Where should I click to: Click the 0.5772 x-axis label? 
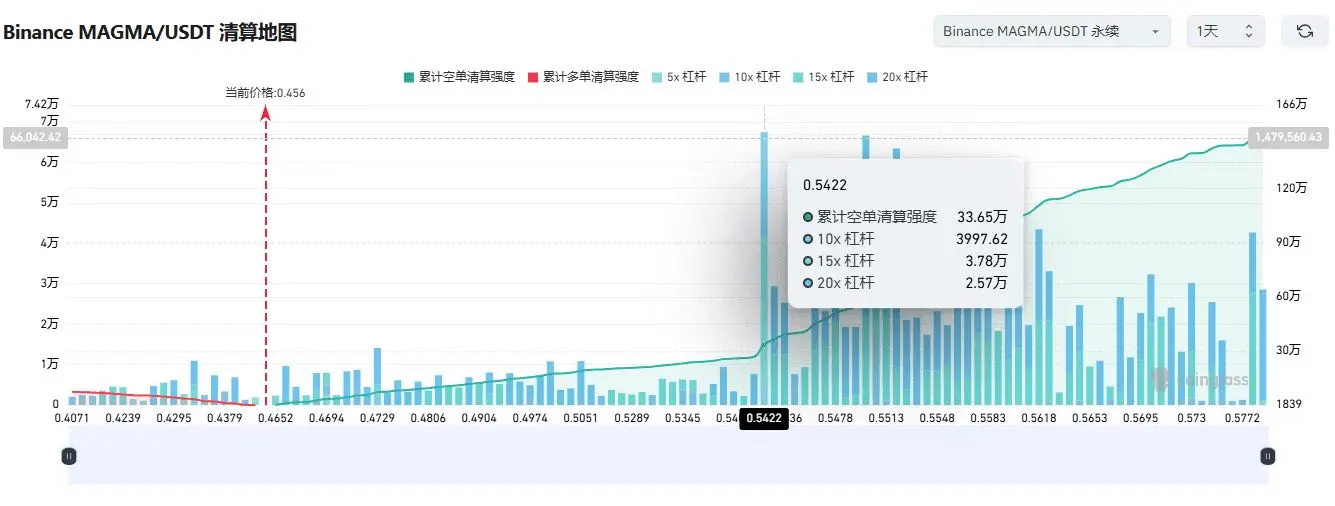[1240, 418]
